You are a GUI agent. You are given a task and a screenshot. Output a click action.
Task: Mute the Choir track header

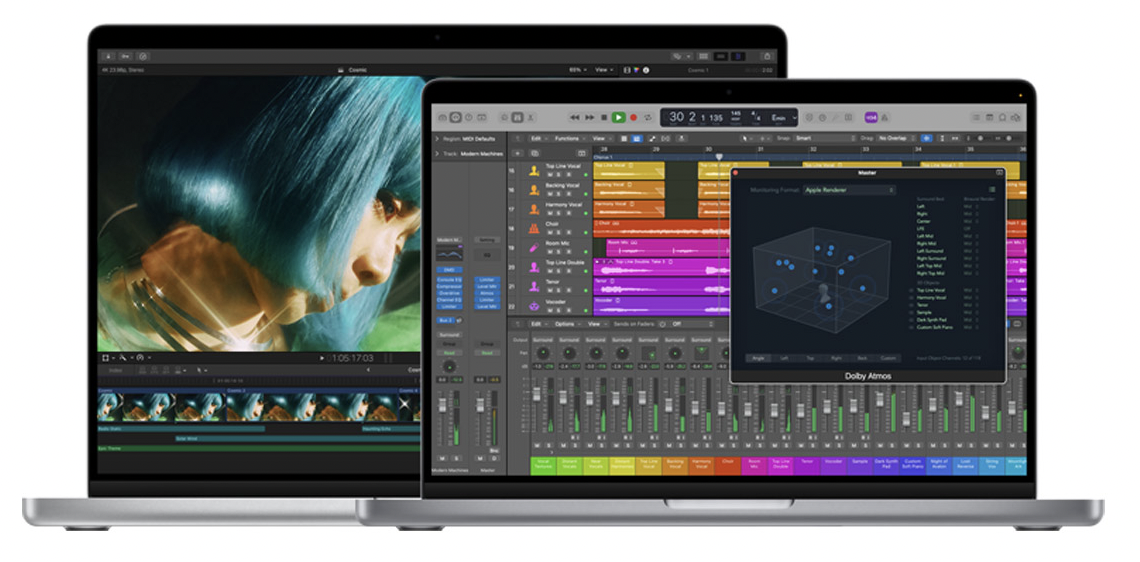tap(550, 233)
